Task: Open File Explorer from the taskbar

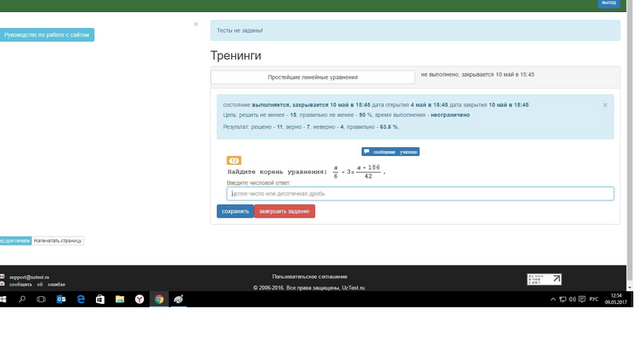Action: pyautogui.click(x=120, y=300)
